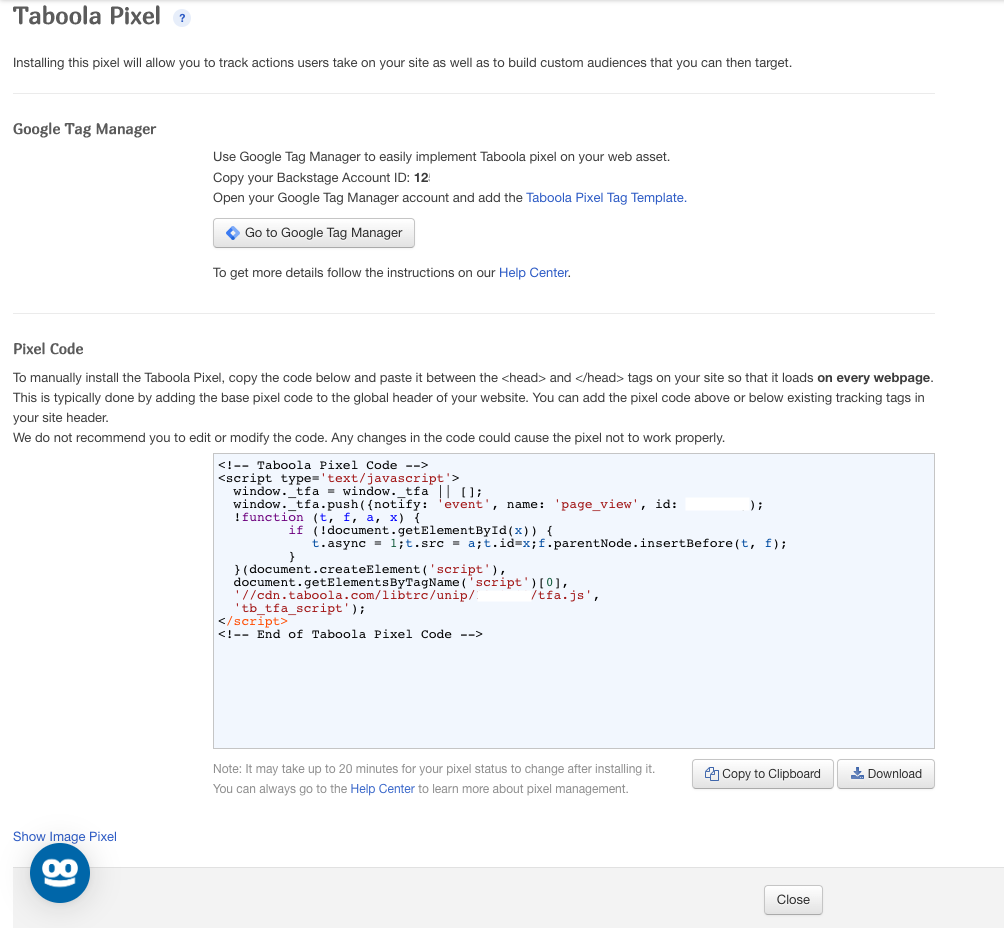Close the Taboola Pixel dialog

(x=793, y=900)
